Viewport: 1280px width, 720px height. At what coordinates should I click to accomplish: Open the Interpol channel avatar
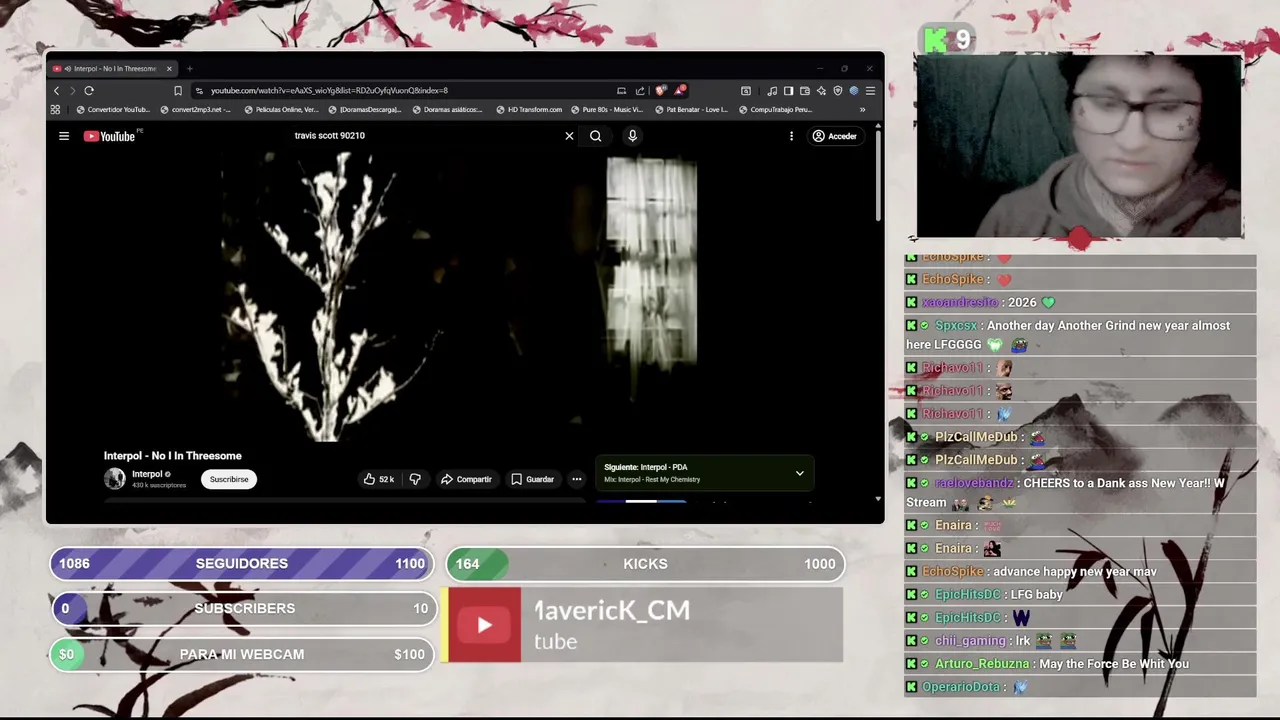(x=115, y=479)
